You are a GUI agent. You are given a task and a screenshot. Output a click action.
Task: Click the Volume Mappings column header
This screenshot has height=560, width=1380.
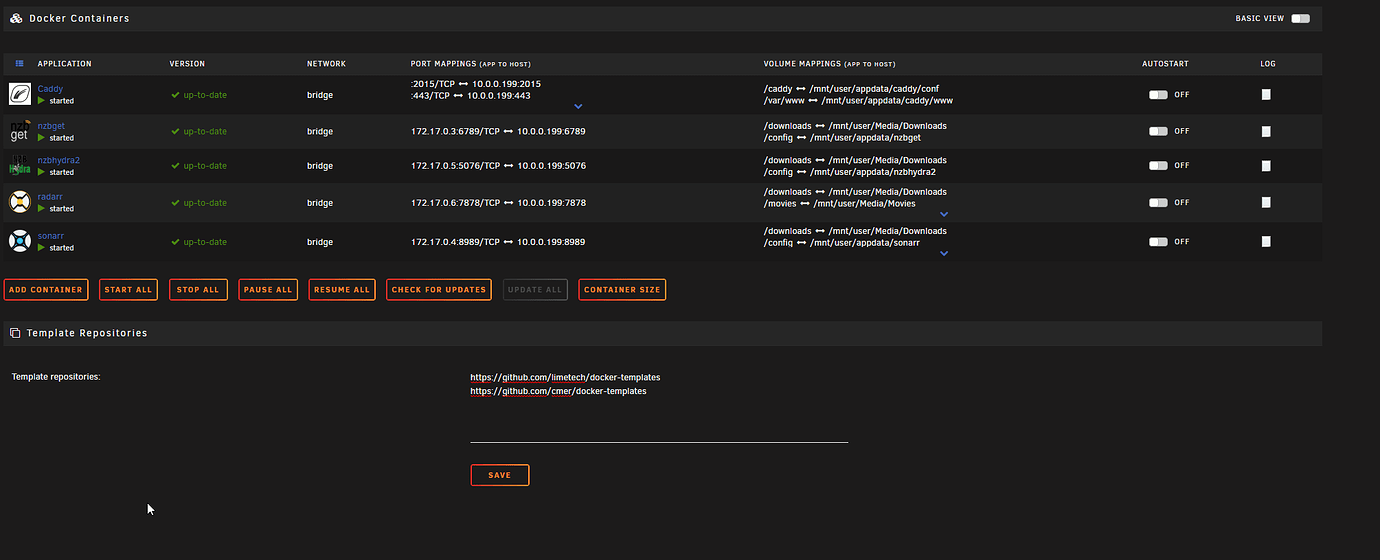point(829,64)
